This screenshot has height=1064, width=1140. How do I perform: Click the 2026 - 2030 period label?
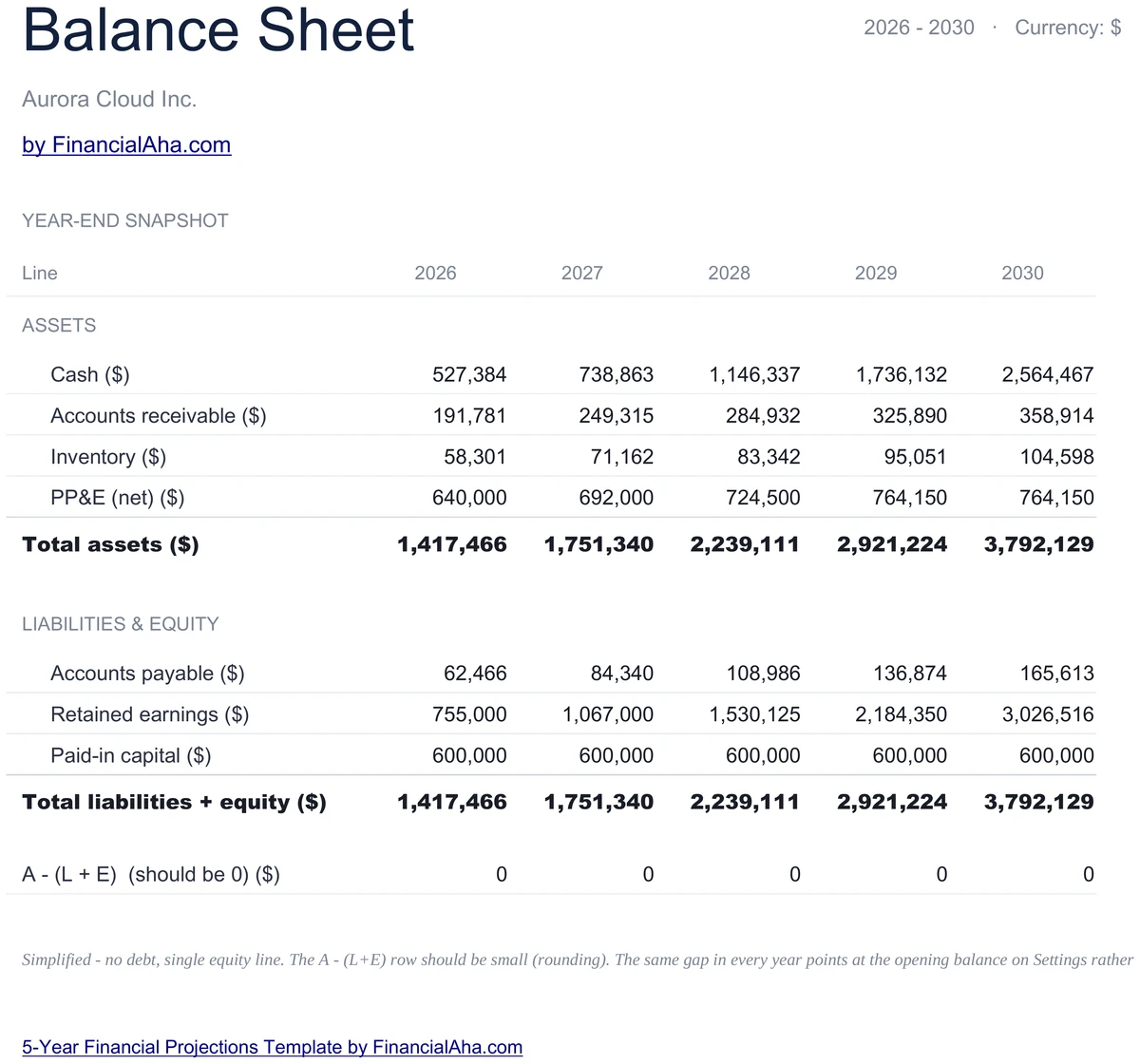tap(919, 28)
